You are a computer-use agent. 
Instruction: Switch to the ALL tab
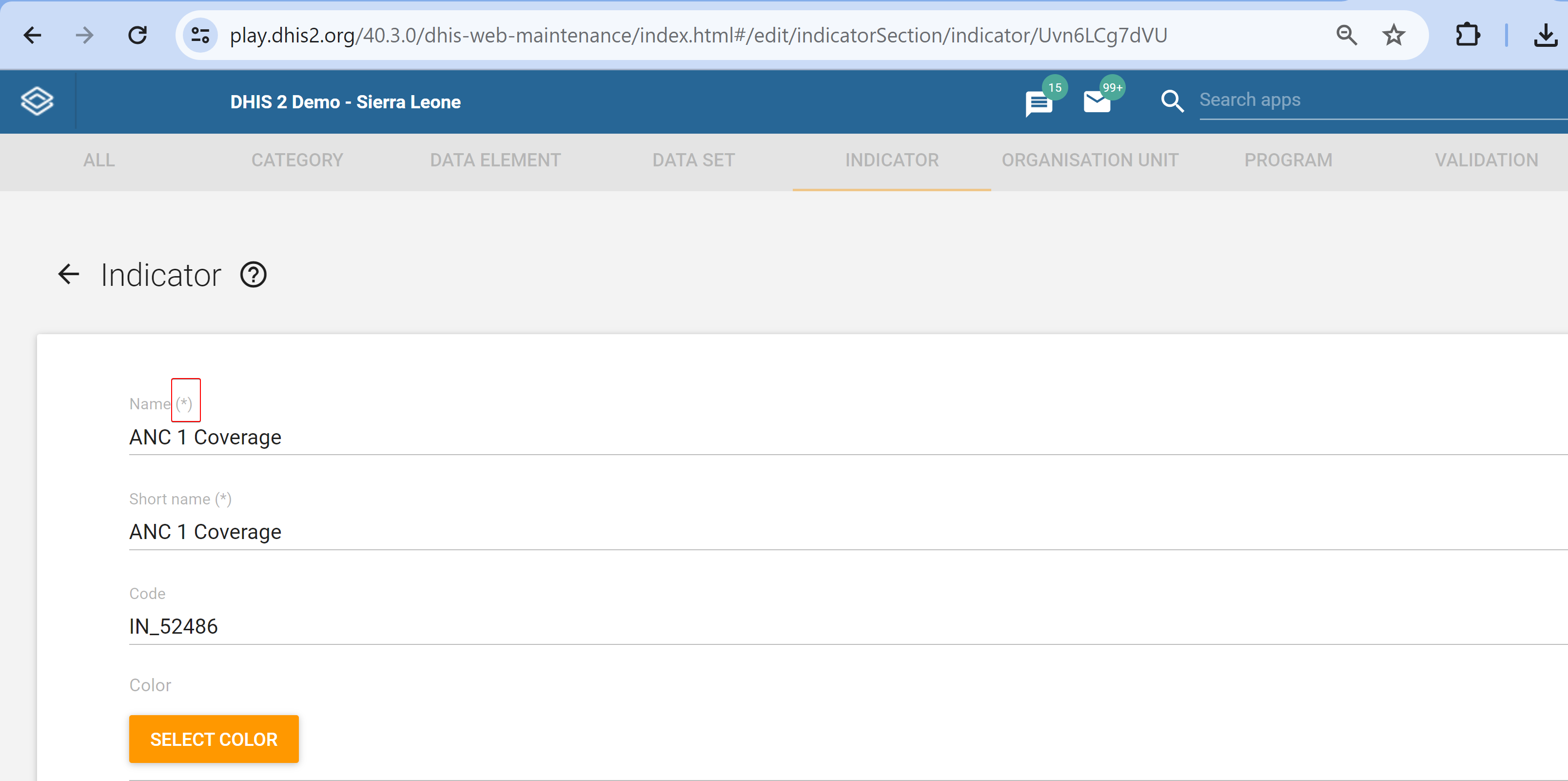[99, 160]
